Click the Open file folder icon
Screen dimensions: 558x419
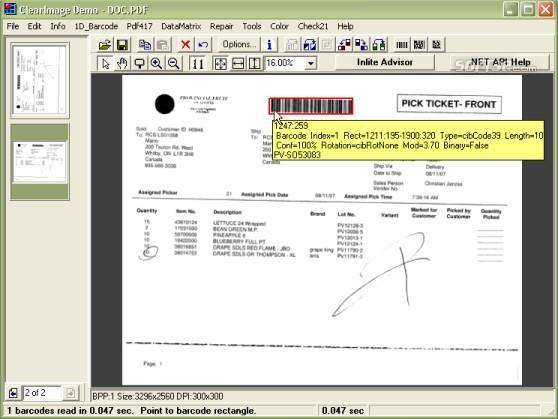click(x=105, y=45)
